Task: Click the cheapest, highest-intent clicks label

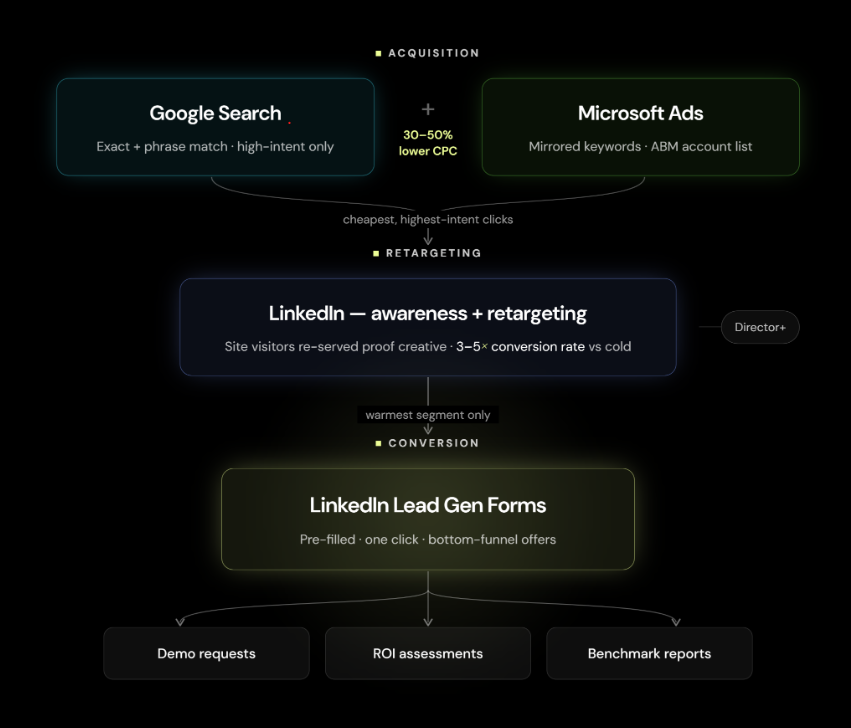Action: pos(428,219)
